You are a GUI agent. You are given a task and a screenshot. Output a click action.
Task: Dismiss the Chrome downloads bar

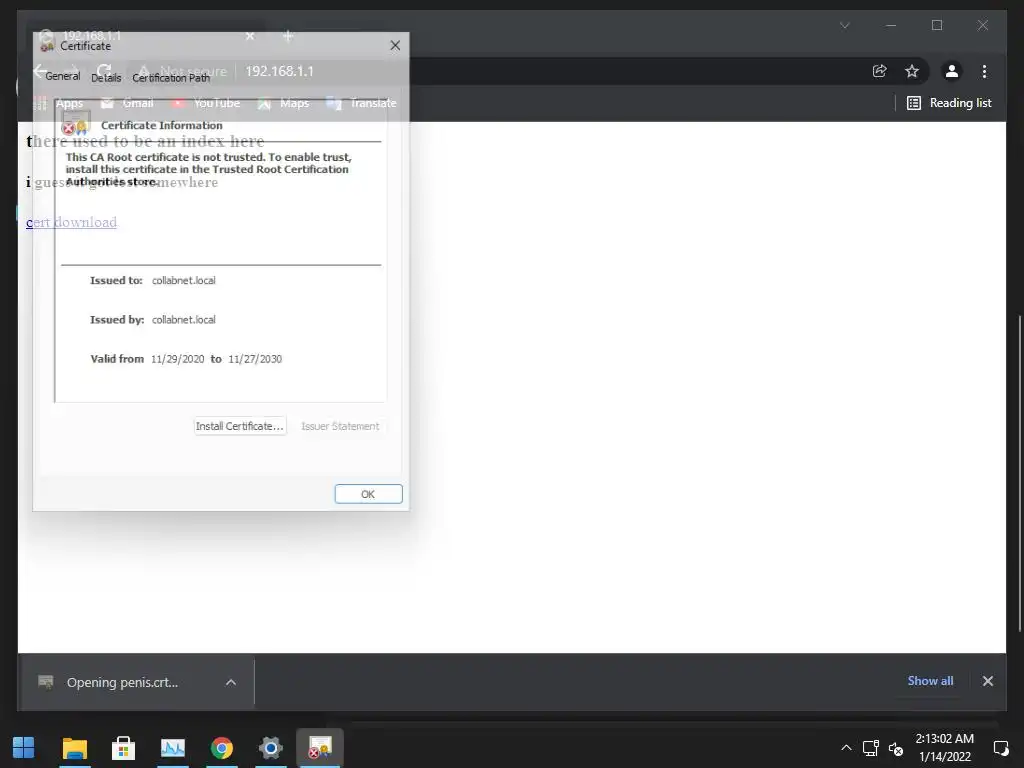[987, 681]
